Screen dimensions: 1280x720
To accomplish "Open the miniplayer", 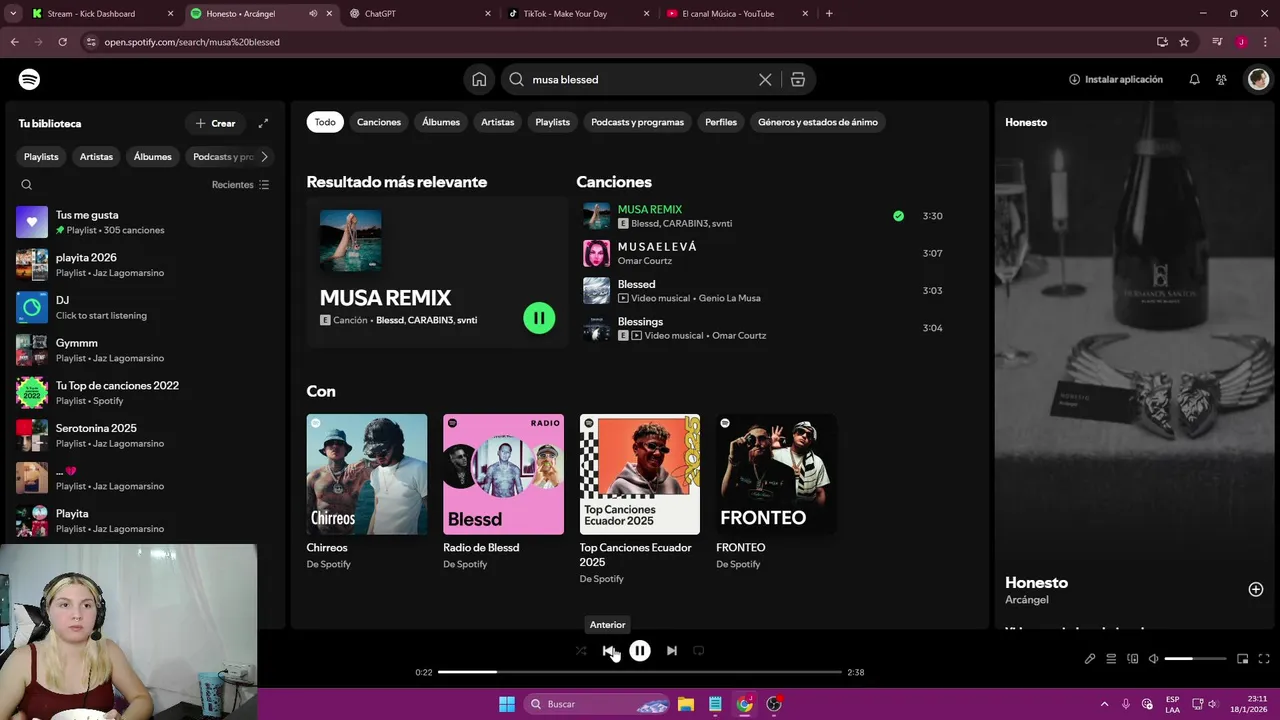I will point(1243,659).
